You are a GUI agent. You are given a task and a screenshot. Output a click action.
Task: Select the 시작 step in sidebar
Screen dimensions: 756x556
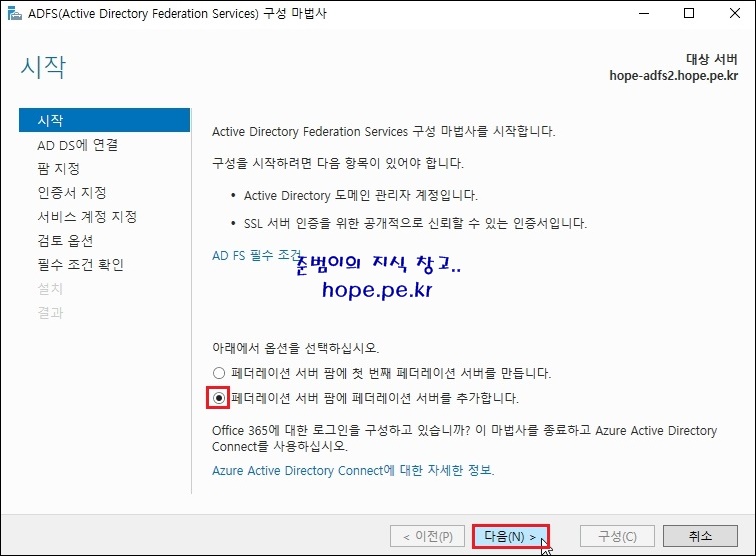coord(104,120)
